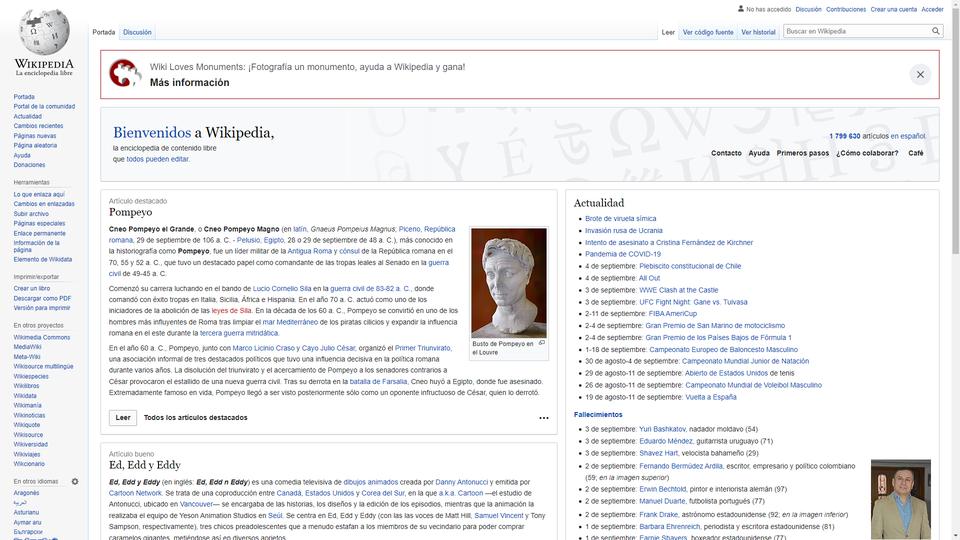Click Crear una cuenta link

(x=894, y=9)
